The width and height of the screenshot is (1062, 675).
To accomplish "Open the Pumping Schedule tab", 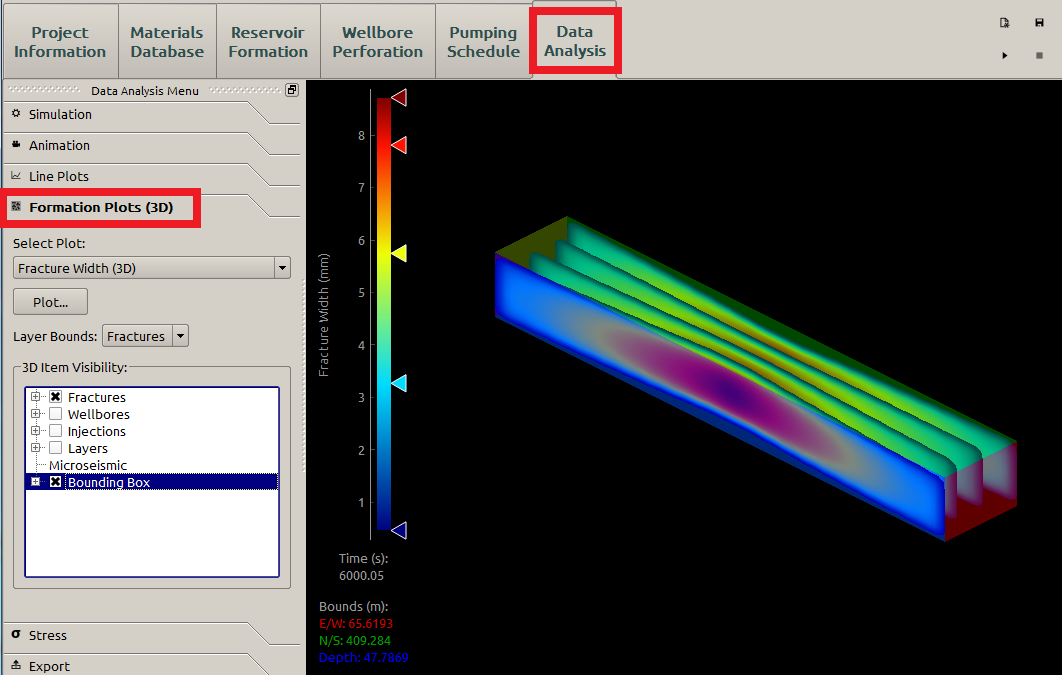I will pos(484,42).
